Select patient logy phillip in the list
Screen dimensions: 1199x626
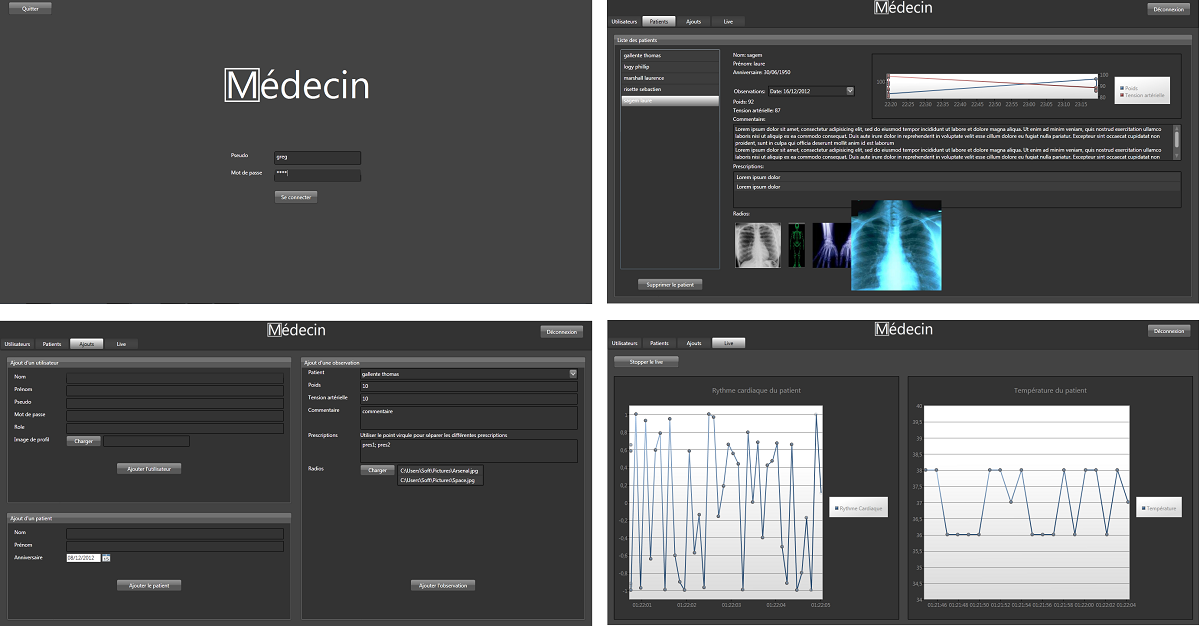[x=670, y=66]
